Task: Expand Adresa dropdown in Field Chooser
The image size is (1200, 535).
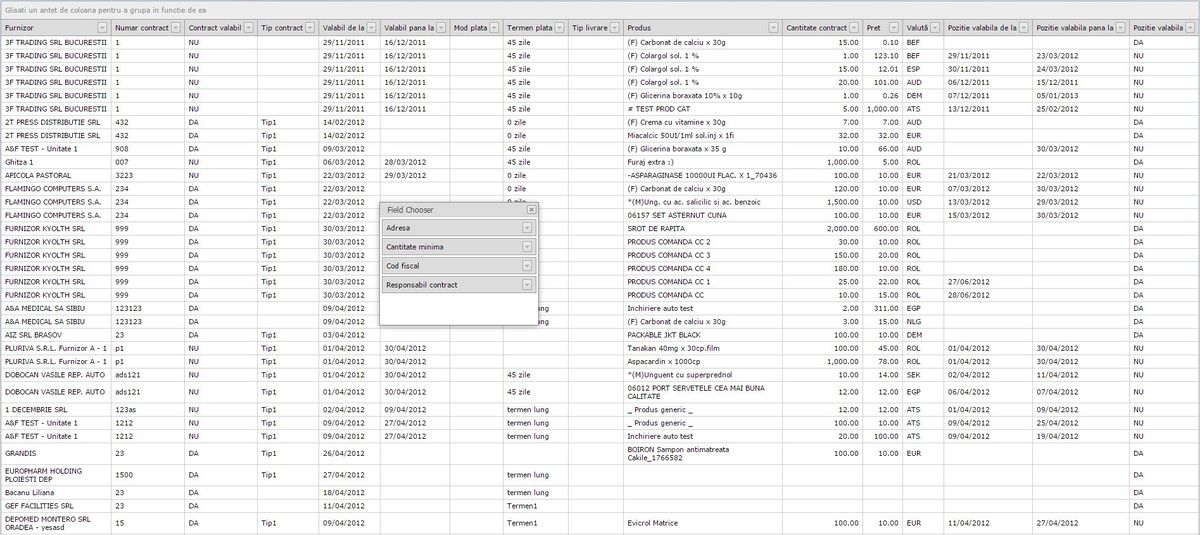Action: pos(526,228)
